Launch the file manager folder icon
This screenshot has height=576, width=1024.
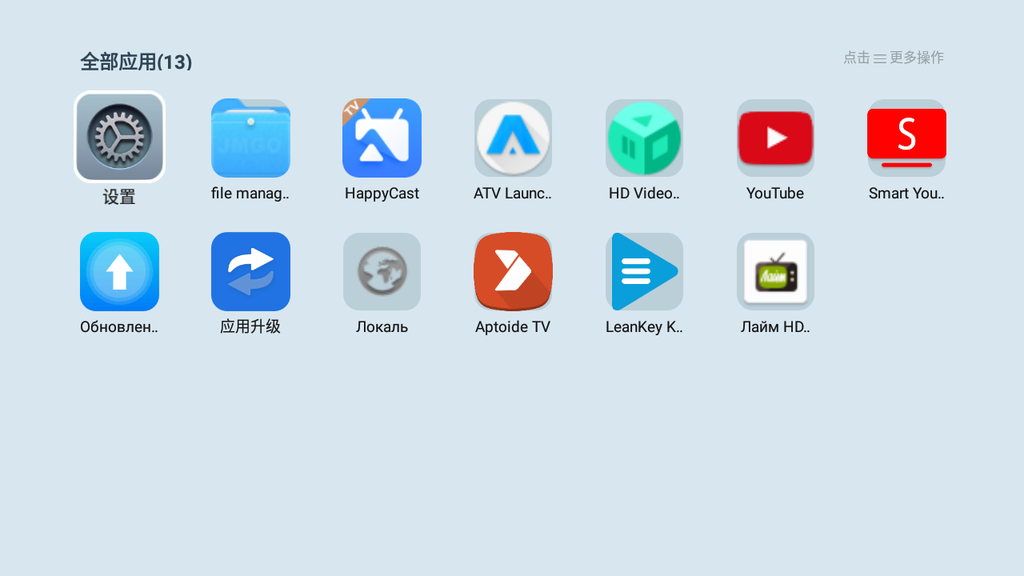[x=250, y=138]
